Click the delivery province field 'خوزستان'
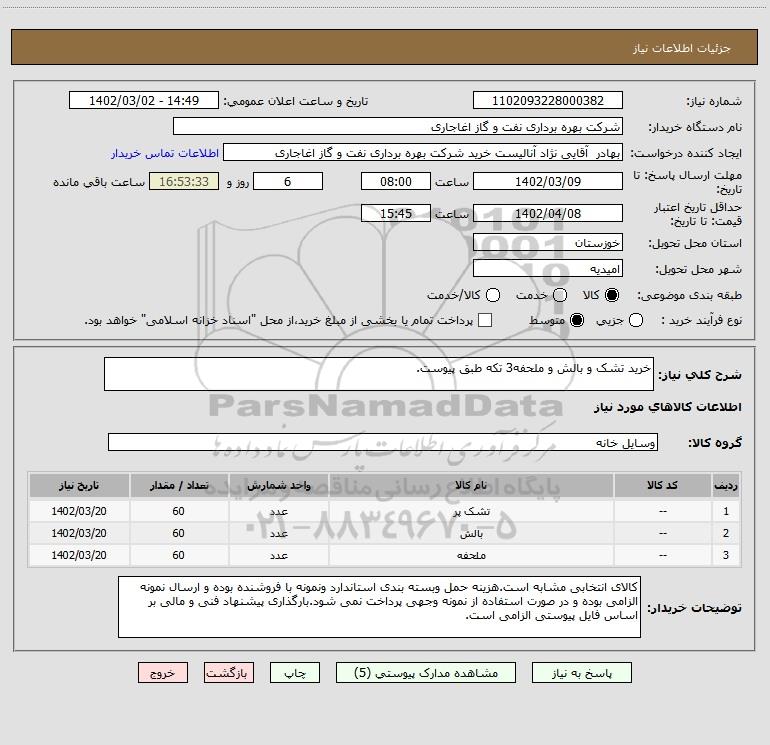770x745 pixels. click(x=548, y=243)
